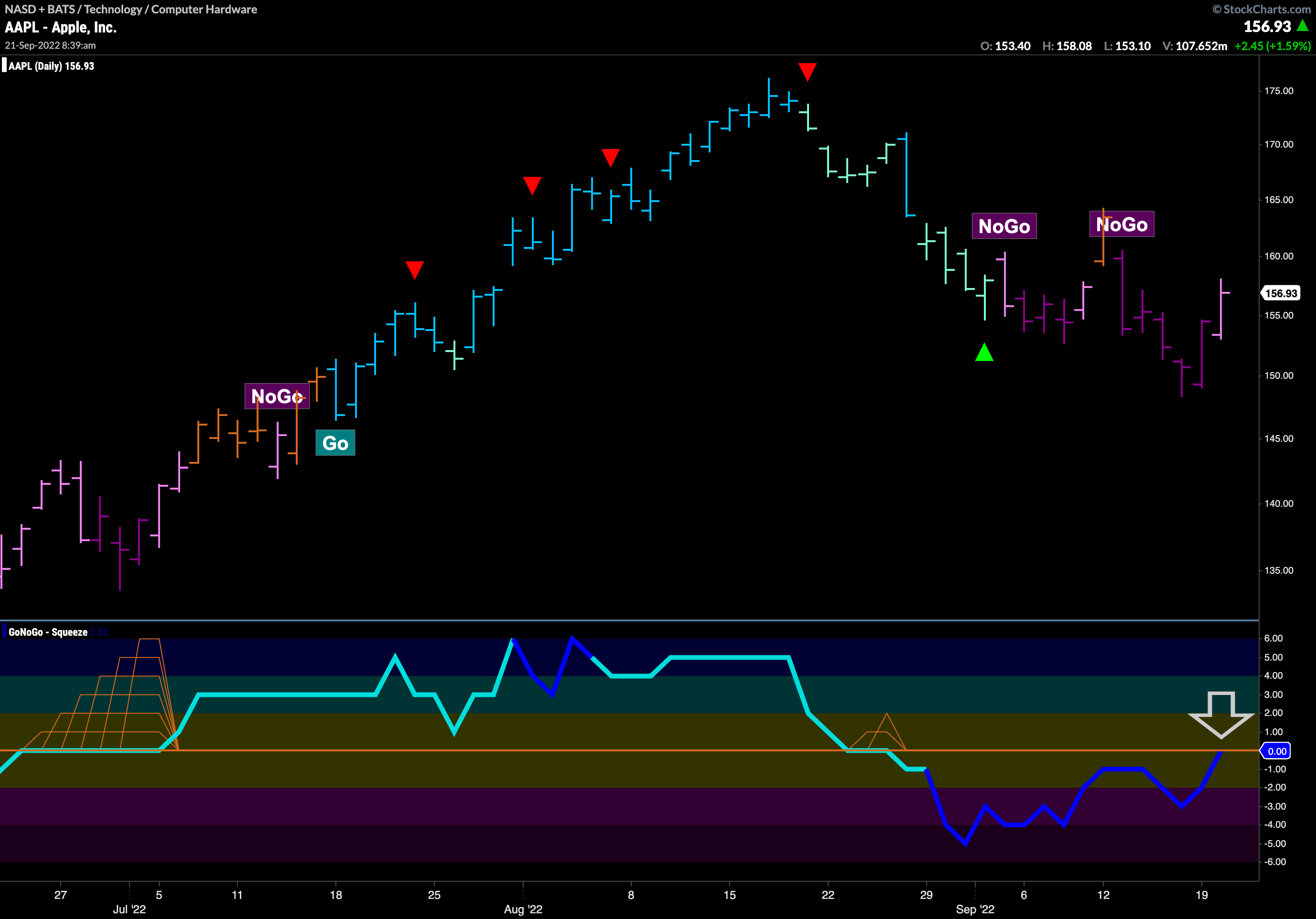Click the open value O: 153.40
Image resolution: width=1316 pixels, height=919 pixels.
(x=1005, y=46)
